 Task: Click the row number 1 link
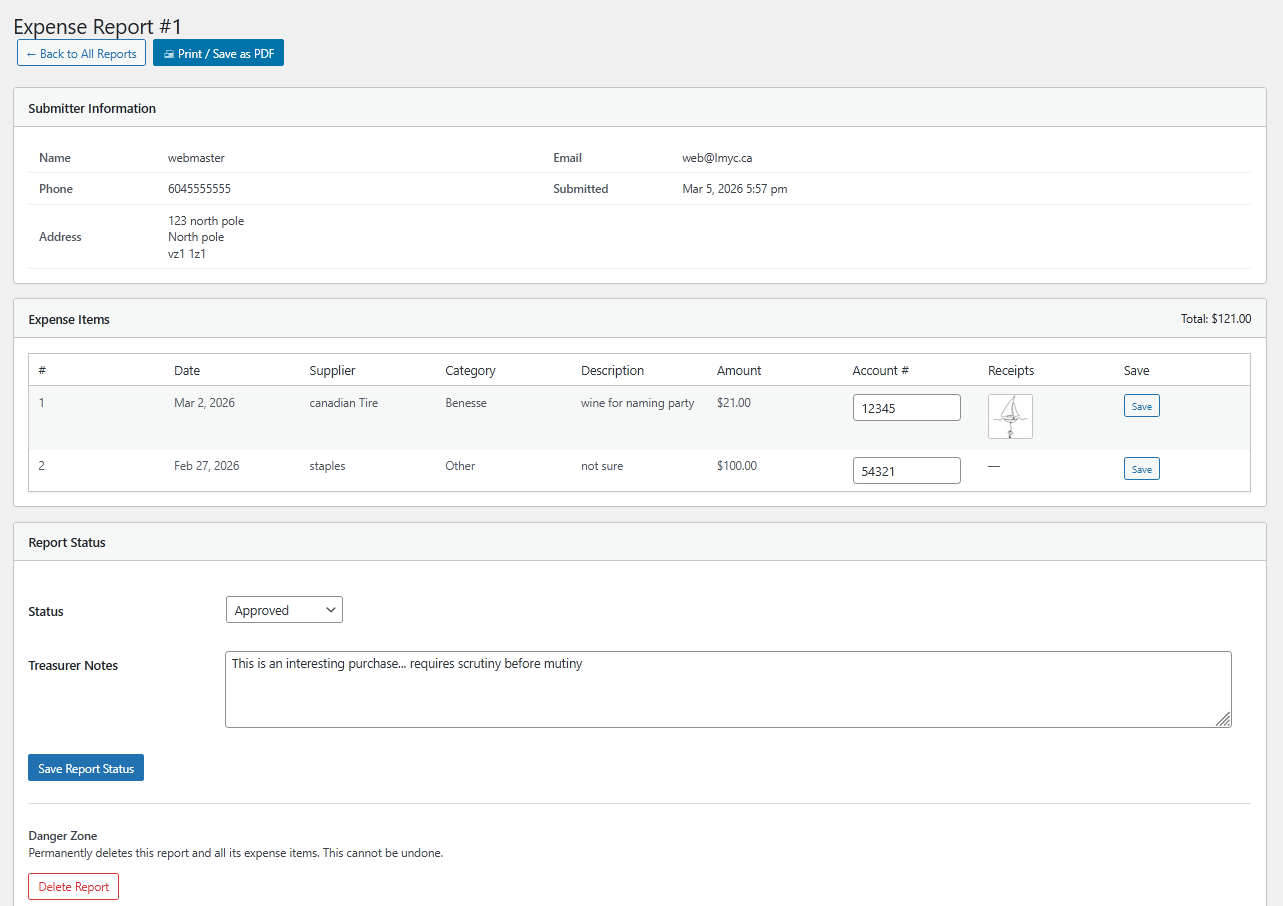[x=42, y=403]
